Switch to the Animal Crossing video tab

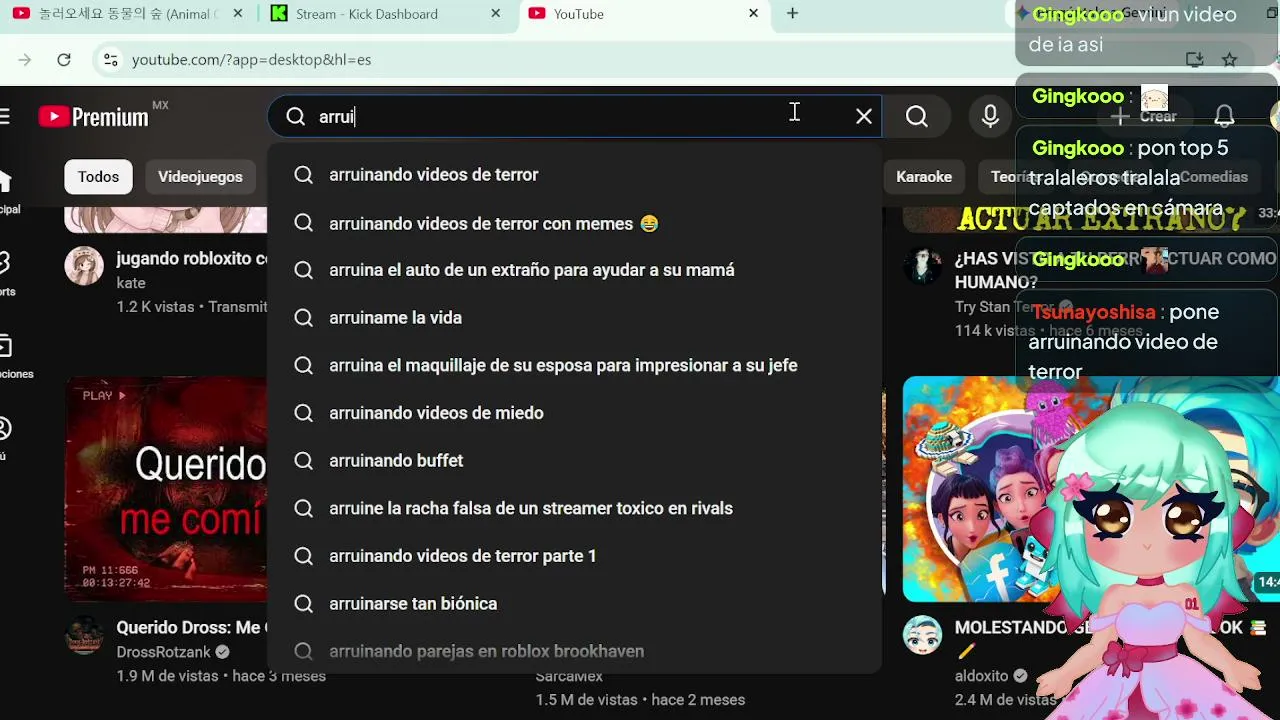(x=127, y=14)
